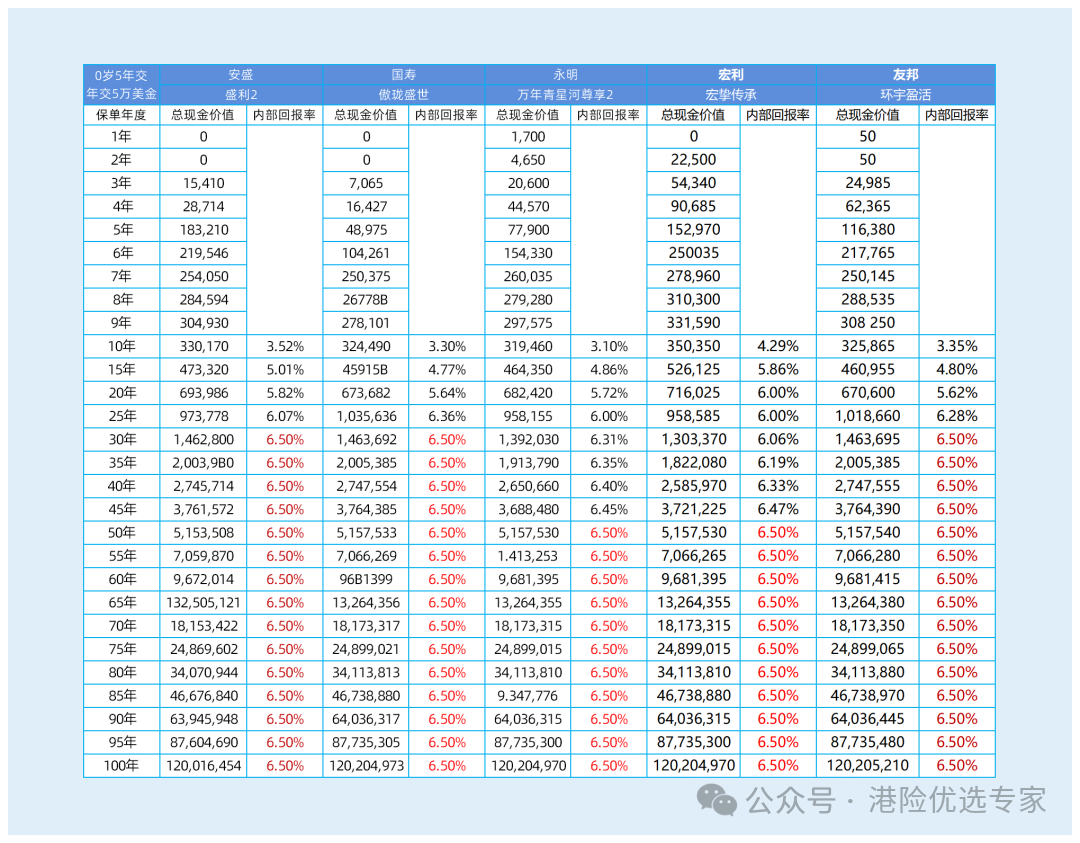Click the rate '6.31%'
This screenshot has width=1080, height=843.
[x=609, y=439]
